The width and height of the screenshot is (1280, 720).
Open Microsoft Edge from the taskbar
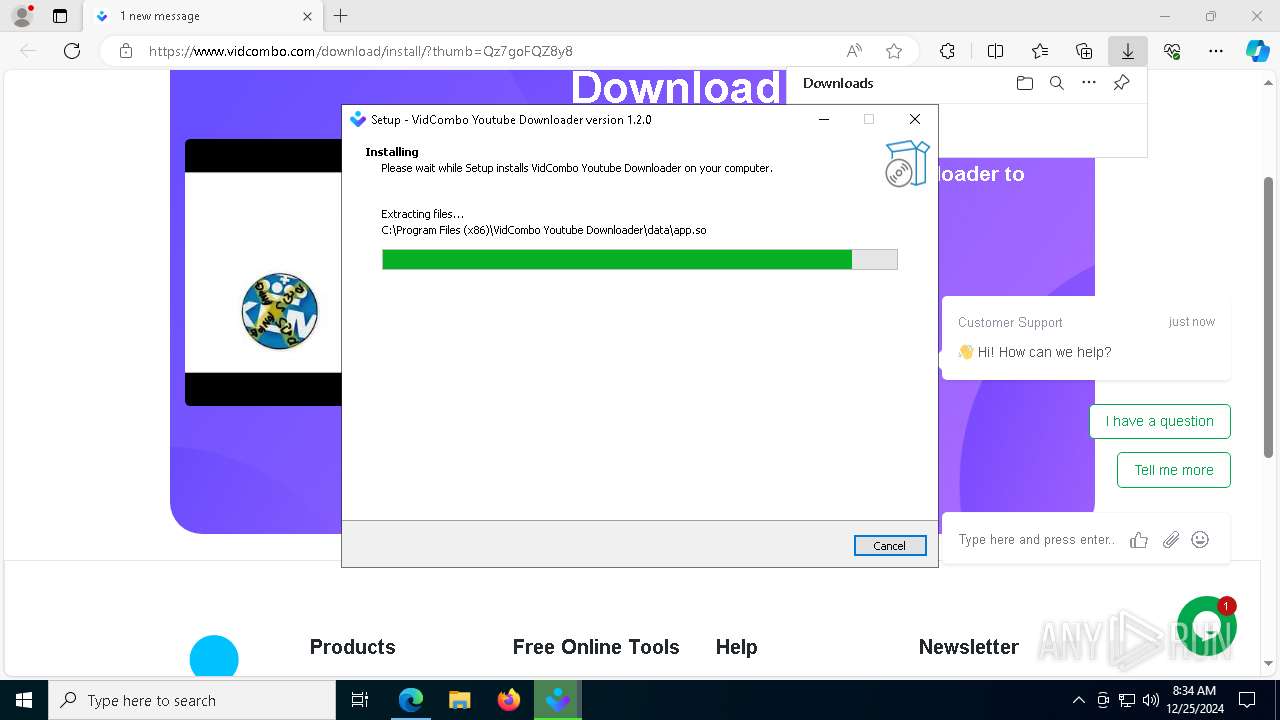(411, 700)
